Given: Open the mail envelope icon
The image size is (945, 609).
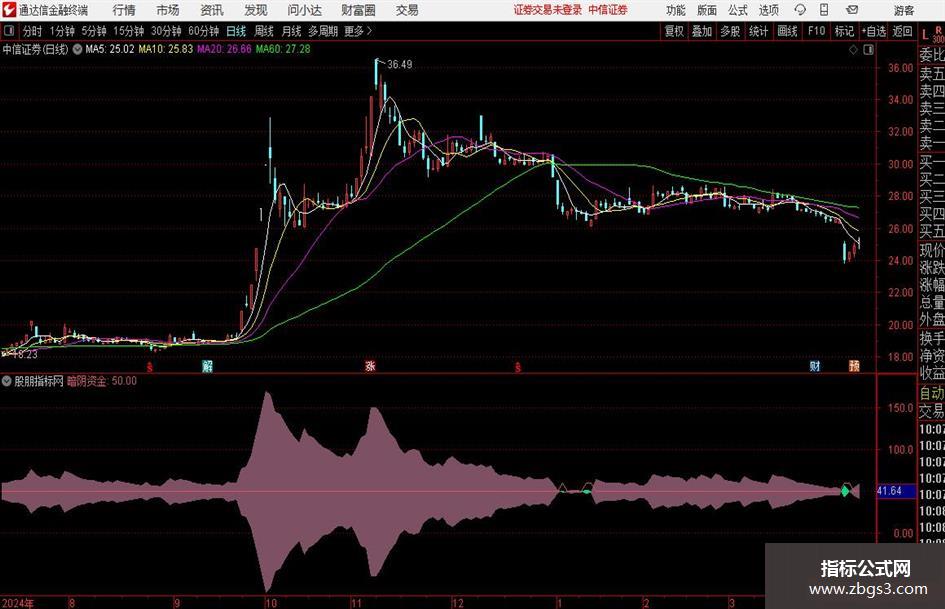Looking at the screenshot, I should click(852, 10).
